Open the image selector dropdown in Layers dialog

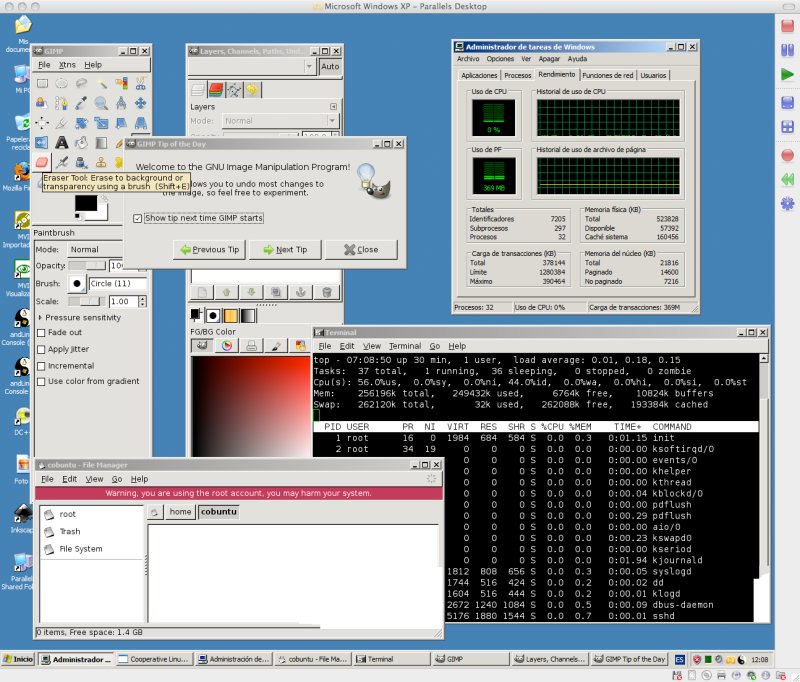pos(252,66)
